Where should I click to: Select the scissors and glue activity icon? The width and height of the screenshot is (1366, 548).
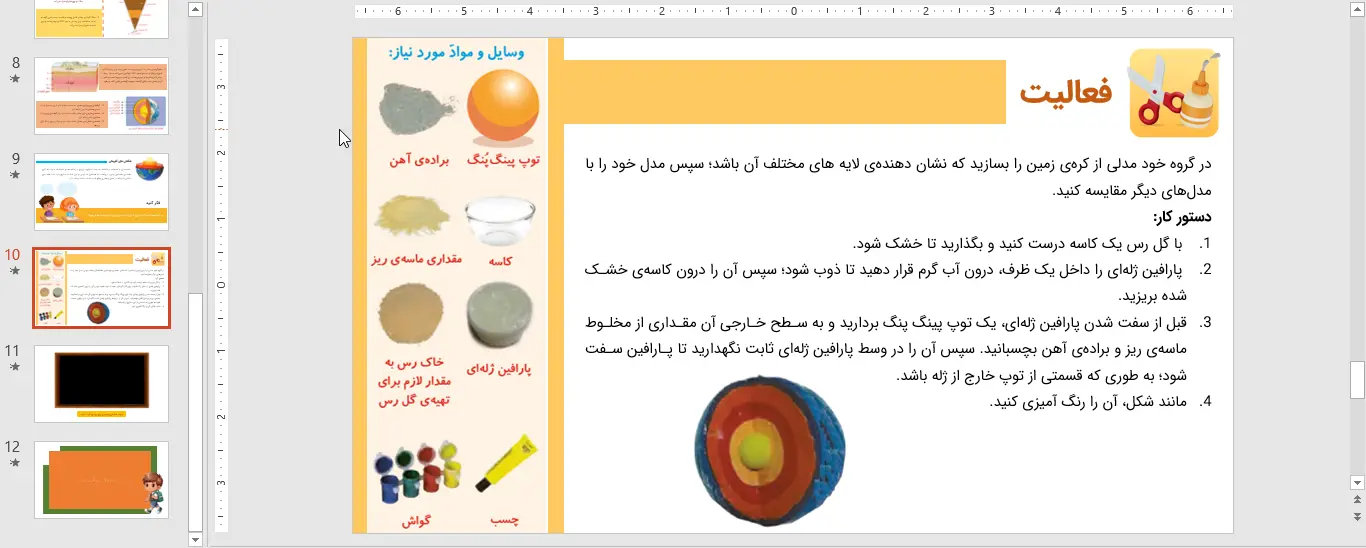click(x=1174, y=92)
